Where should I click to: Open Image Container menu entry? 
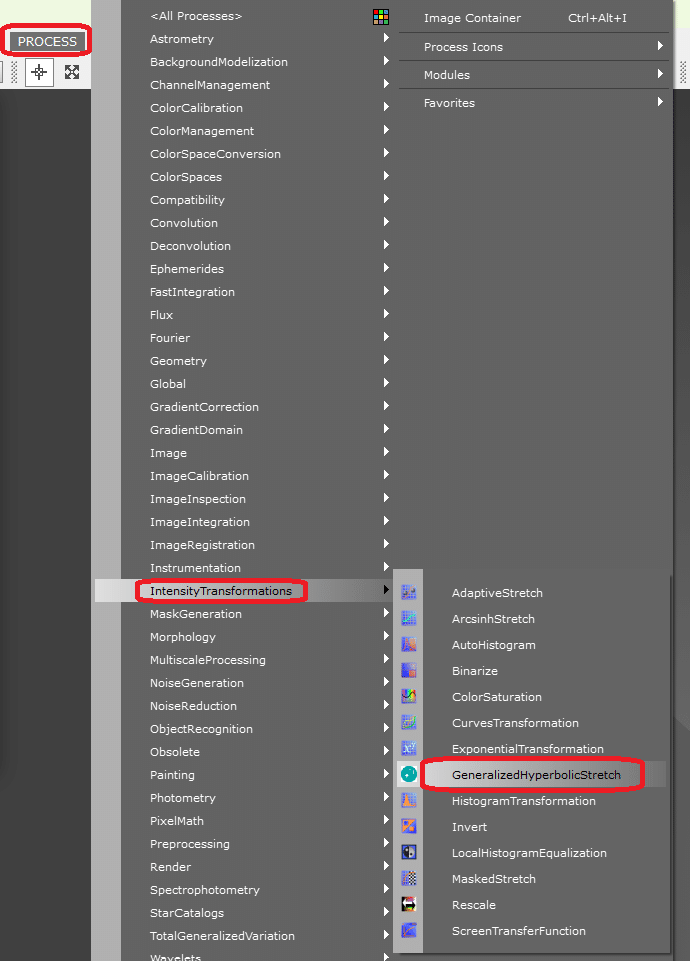pos(472,18)
